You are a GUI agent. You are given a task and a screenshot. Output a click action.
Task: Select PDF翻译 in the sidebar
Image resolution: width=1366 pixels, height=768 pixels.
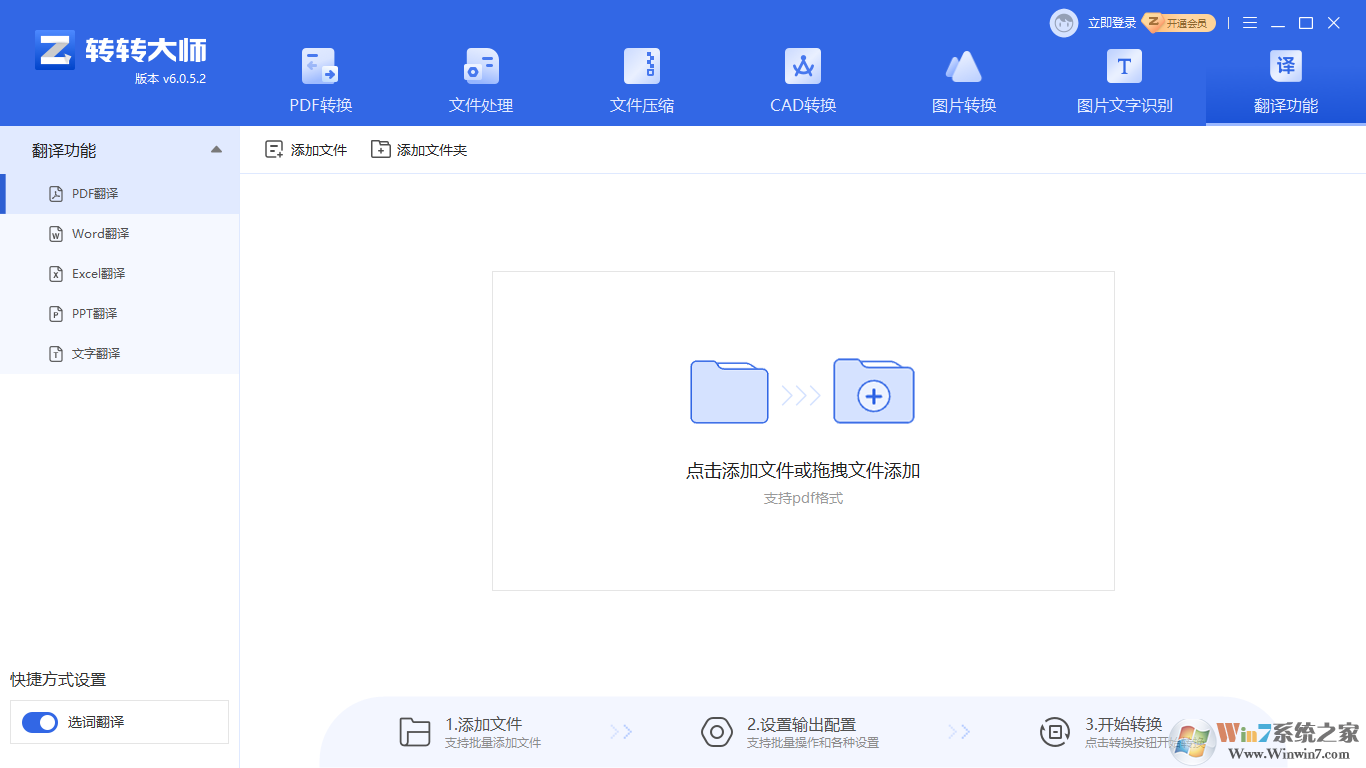pyautogui.click(x=120, y=194)
